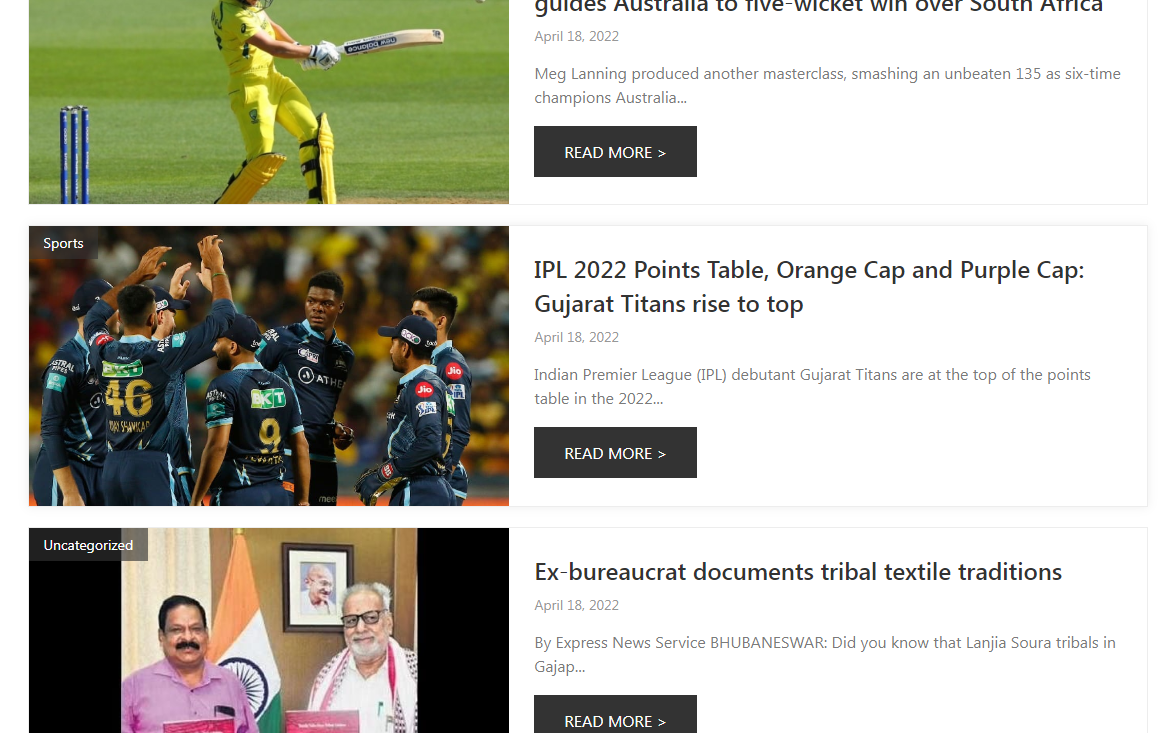Click April 18, 2022 date under IPL headline
Viewport: 1172px width, 733px height.
point(576,337)
